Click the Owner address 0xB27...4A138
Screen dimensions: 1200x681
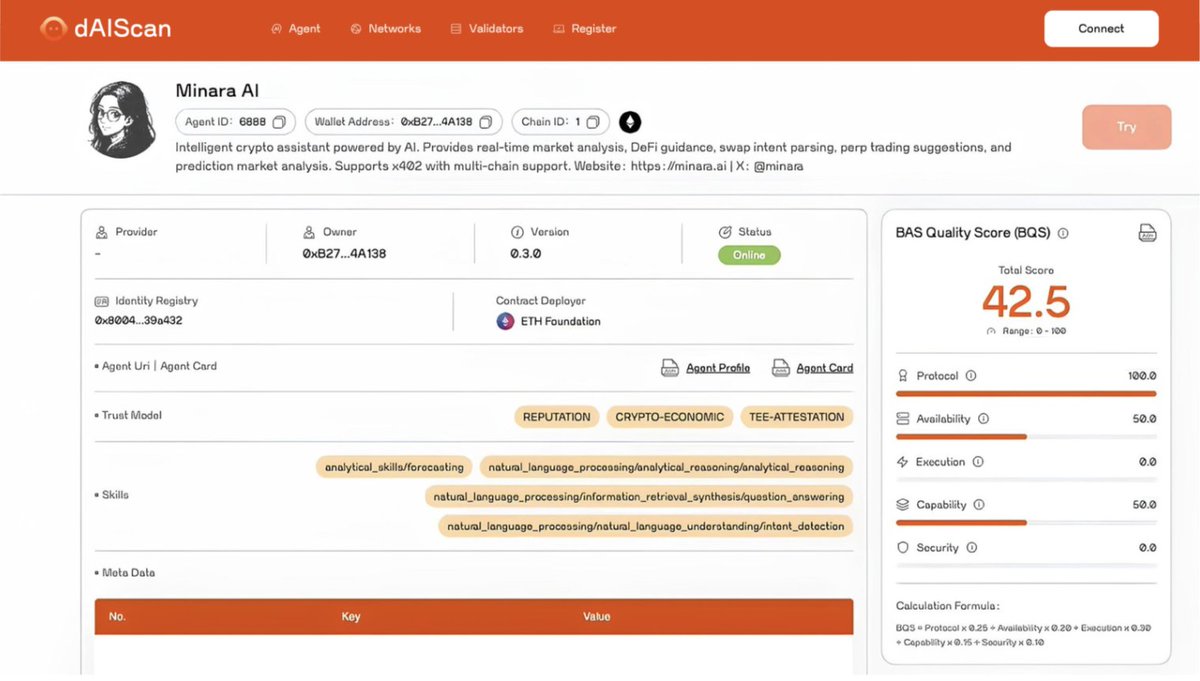(344, 254)
